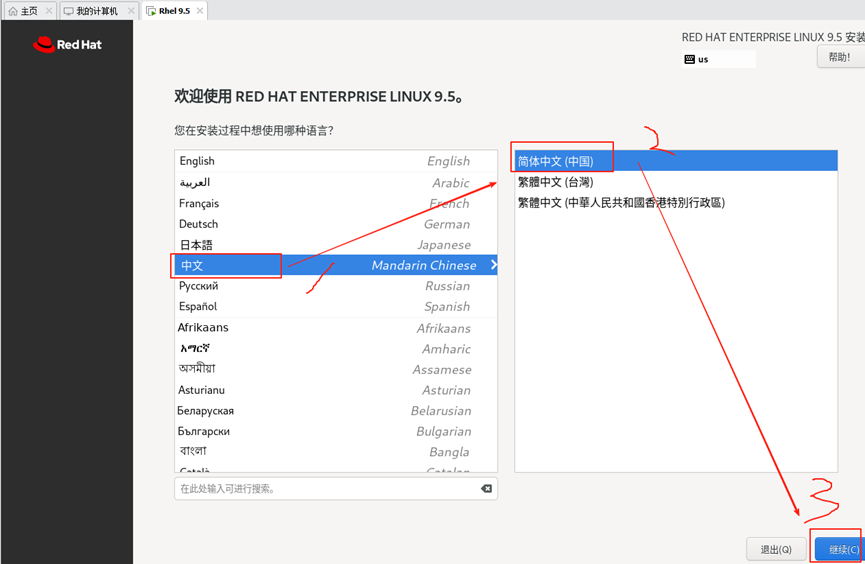Select Français in the language list
This screenshot has width=865, height=564.
335,203
